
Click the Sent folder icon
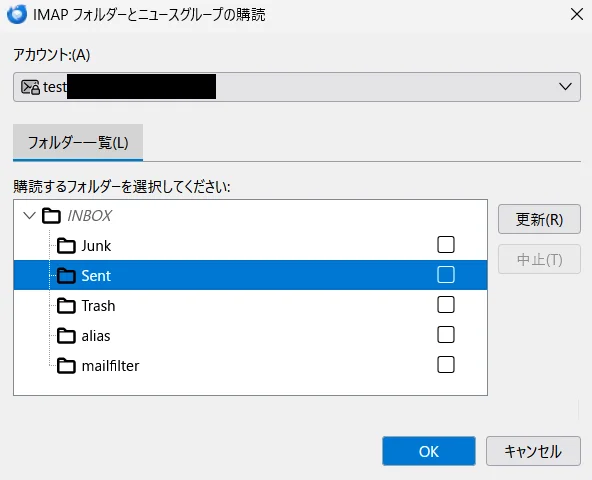(66, 276)
